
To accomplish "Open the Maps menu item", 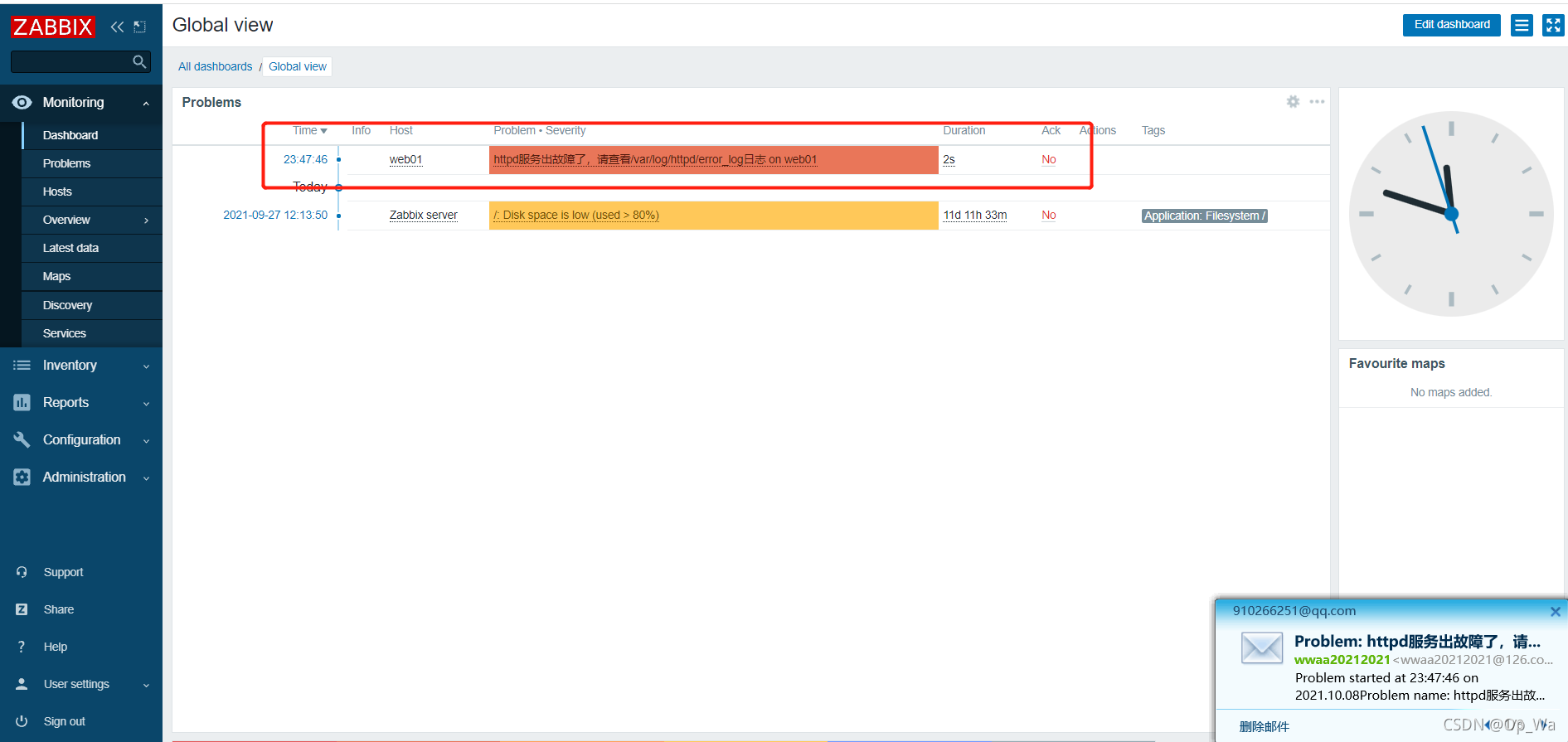I will 92,276.
